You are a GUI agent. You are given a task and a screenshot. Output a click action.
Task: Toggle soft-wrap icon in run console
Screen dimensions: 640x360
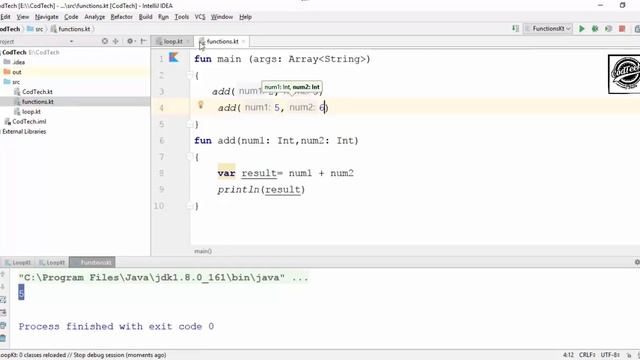(3, 300)
